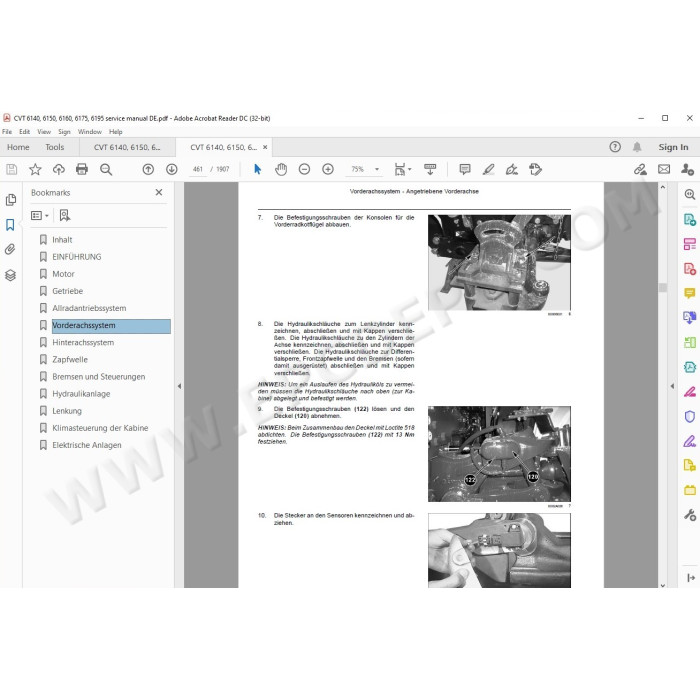
Task: Click the page number field
Action: tap(198, 169)
